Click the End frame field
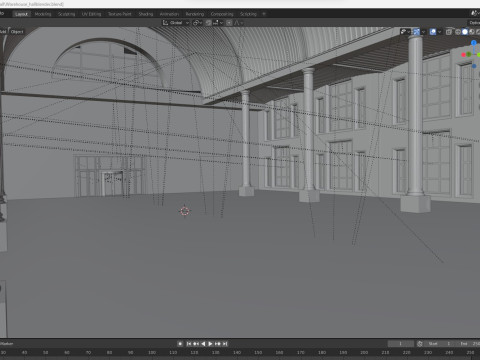The height and width of the screenshot is (360, 480). [468, 344]
